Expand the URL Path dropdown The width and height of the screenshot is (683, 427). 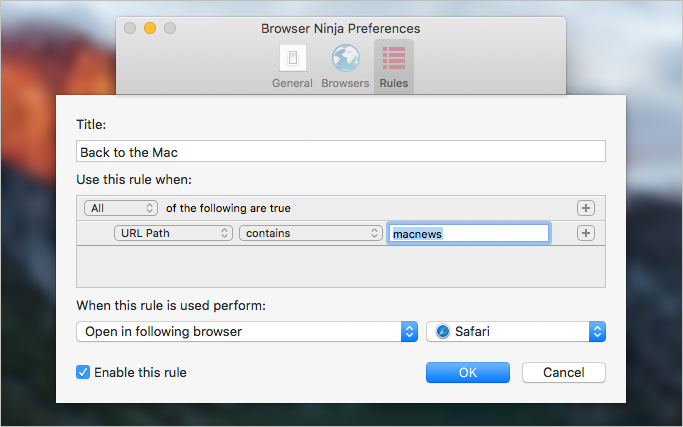click(x=173, y=233)
